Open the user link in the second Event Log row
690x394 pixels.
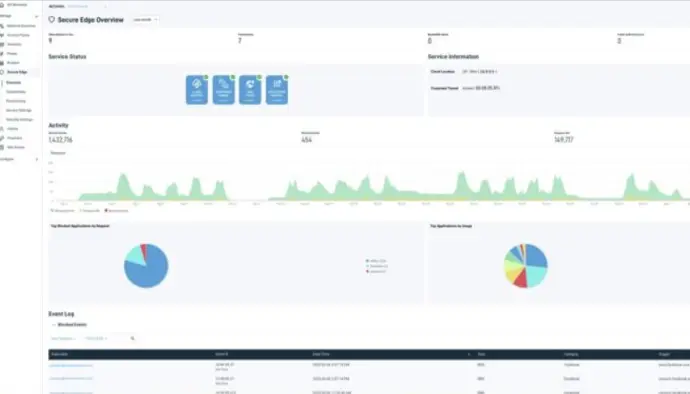(71, 379)
